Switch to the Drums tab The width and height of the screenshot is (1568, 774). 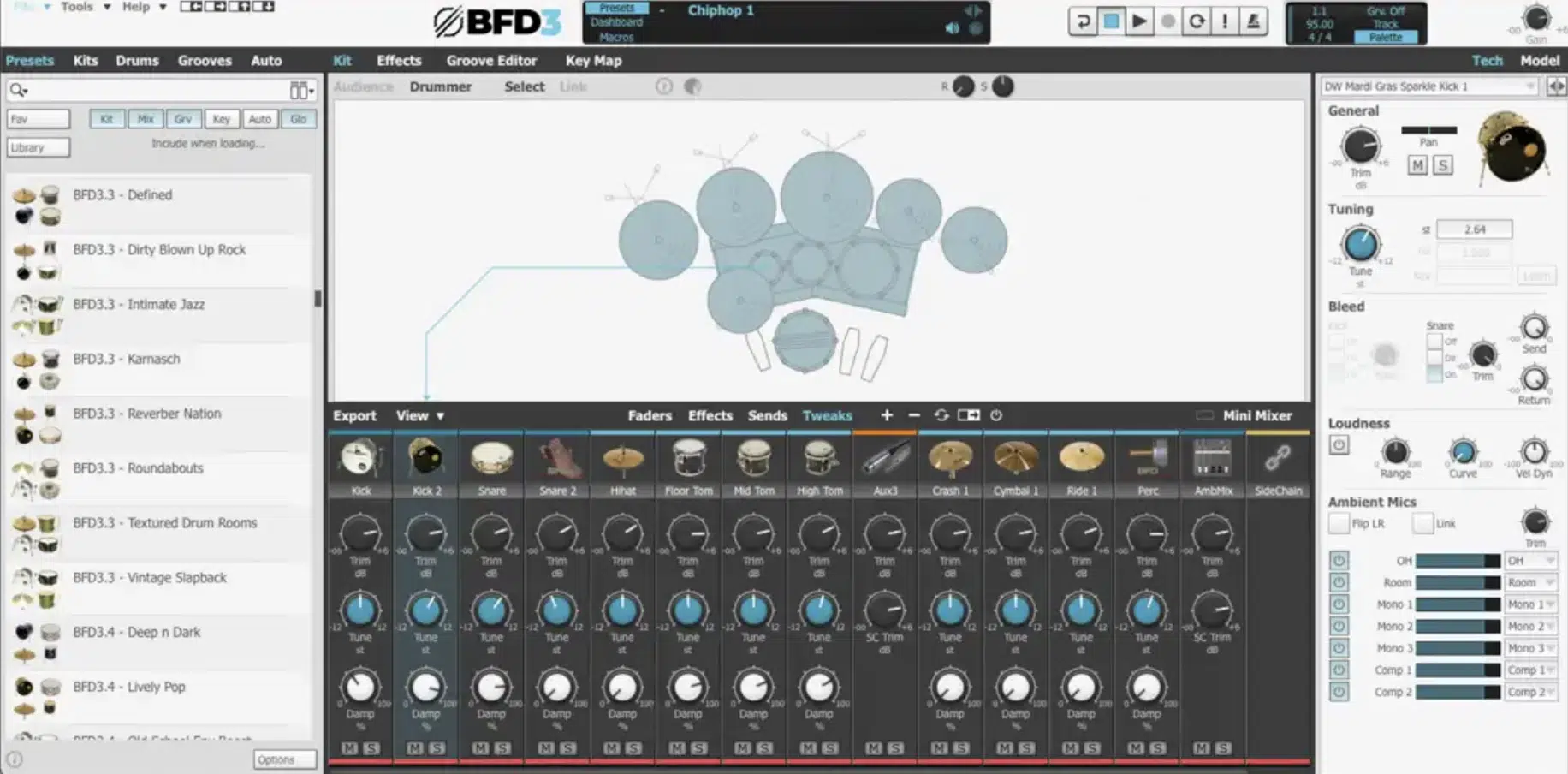point(137,61)
